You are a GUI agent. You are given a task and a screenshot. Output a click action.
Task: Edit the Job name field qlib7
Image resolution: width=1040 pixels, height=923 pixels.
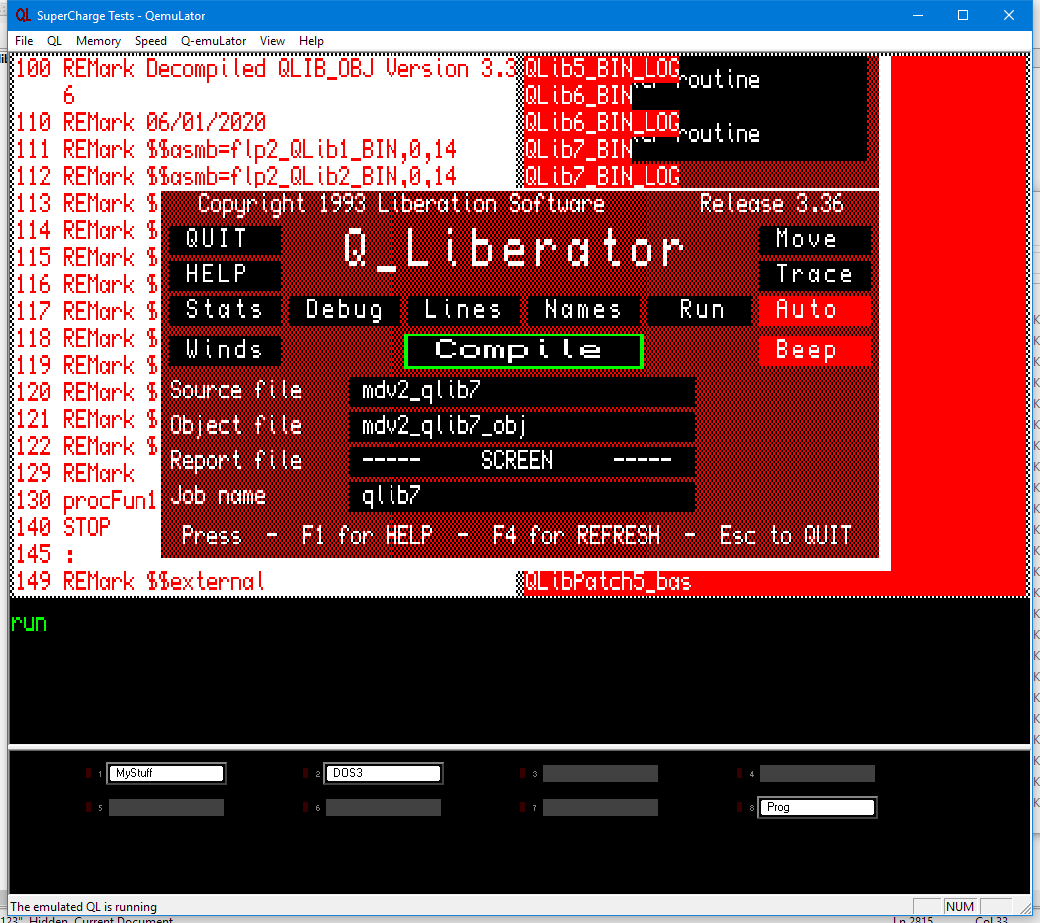[521, 496]
